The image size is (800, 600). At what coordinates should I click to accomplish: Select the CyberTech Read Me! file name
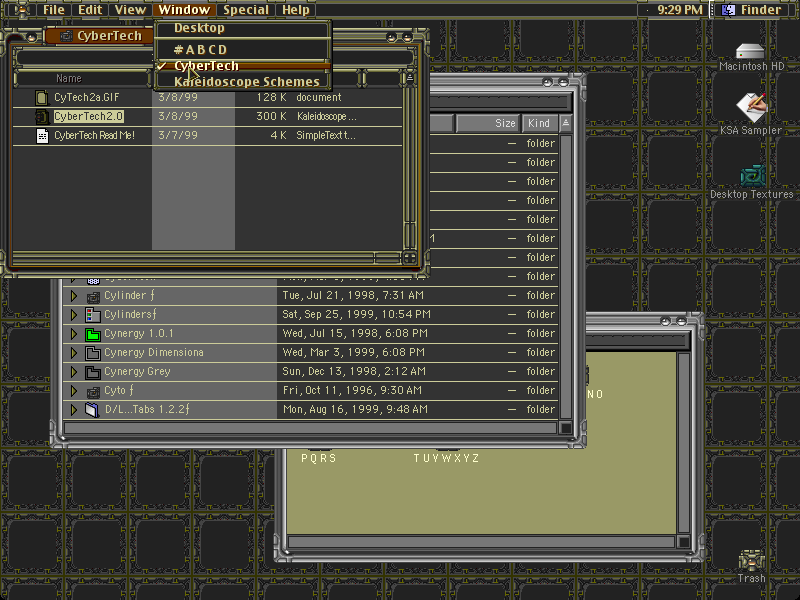(94, 136)
